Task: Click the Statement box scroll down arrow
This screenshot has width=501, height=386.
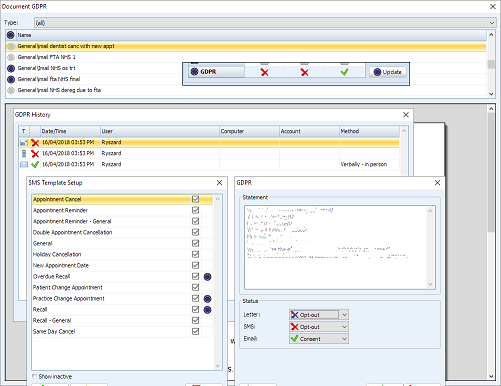Action: [x=430, y=284]
